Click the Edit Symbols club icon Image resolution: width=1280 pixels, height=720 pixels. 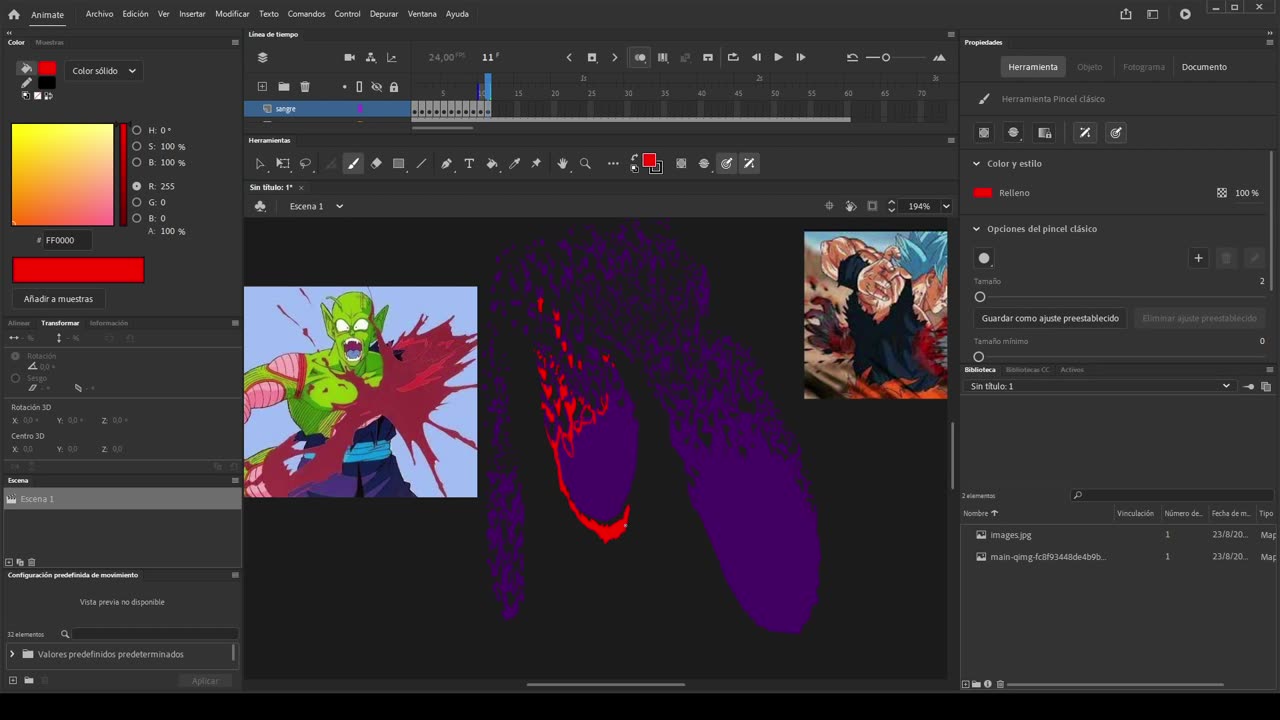point(260,206)
